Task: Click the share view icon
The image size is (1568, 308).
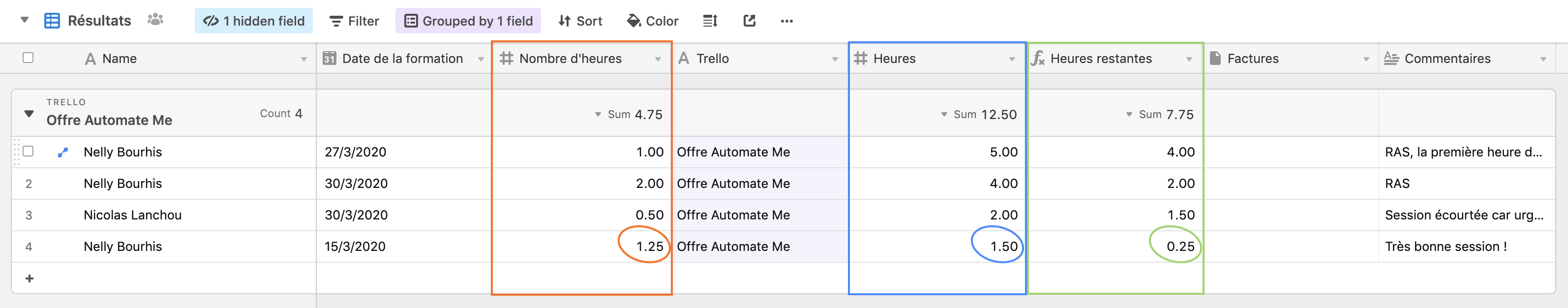Action: 749,21
